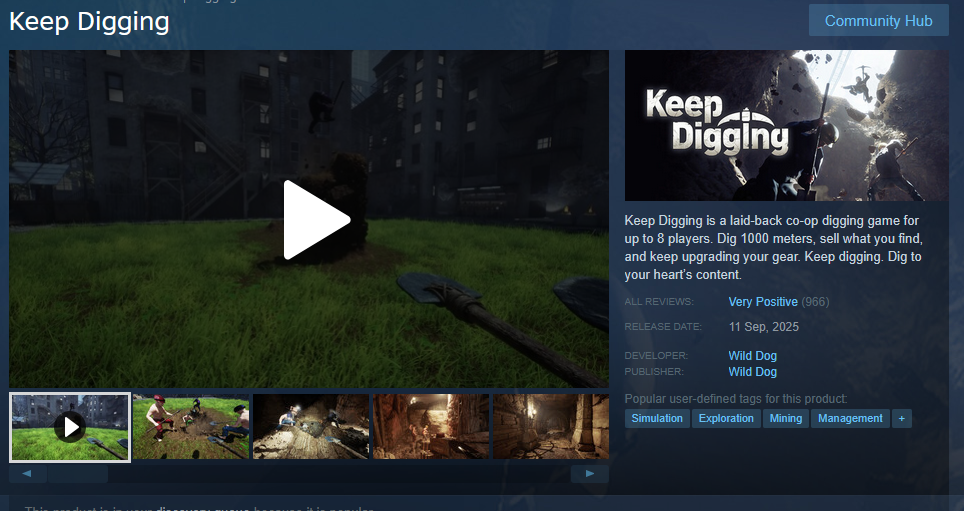
Task: Select the stone corridor screenshot thumbnail
Action: click(551, 427)
